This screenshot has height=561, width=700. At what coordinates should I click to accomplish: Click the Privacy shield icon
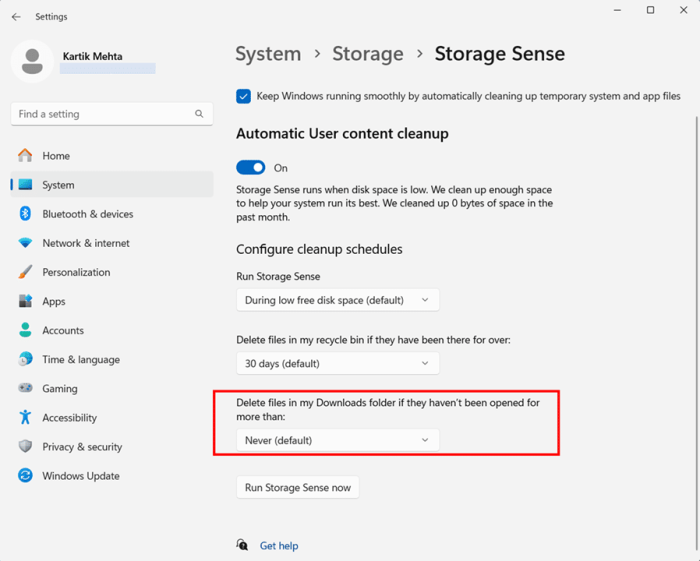(25, 446)
